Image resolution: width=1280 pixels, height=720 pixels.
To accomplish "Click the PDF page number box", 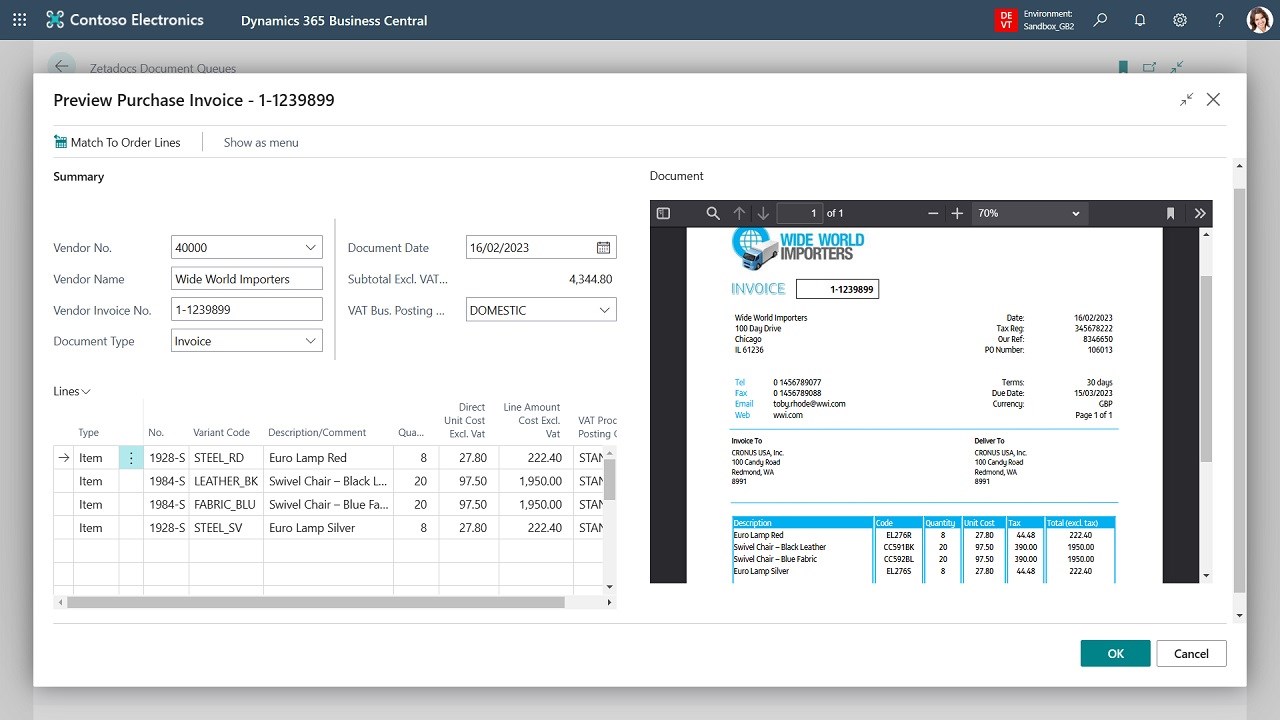I will pos(799,213).
